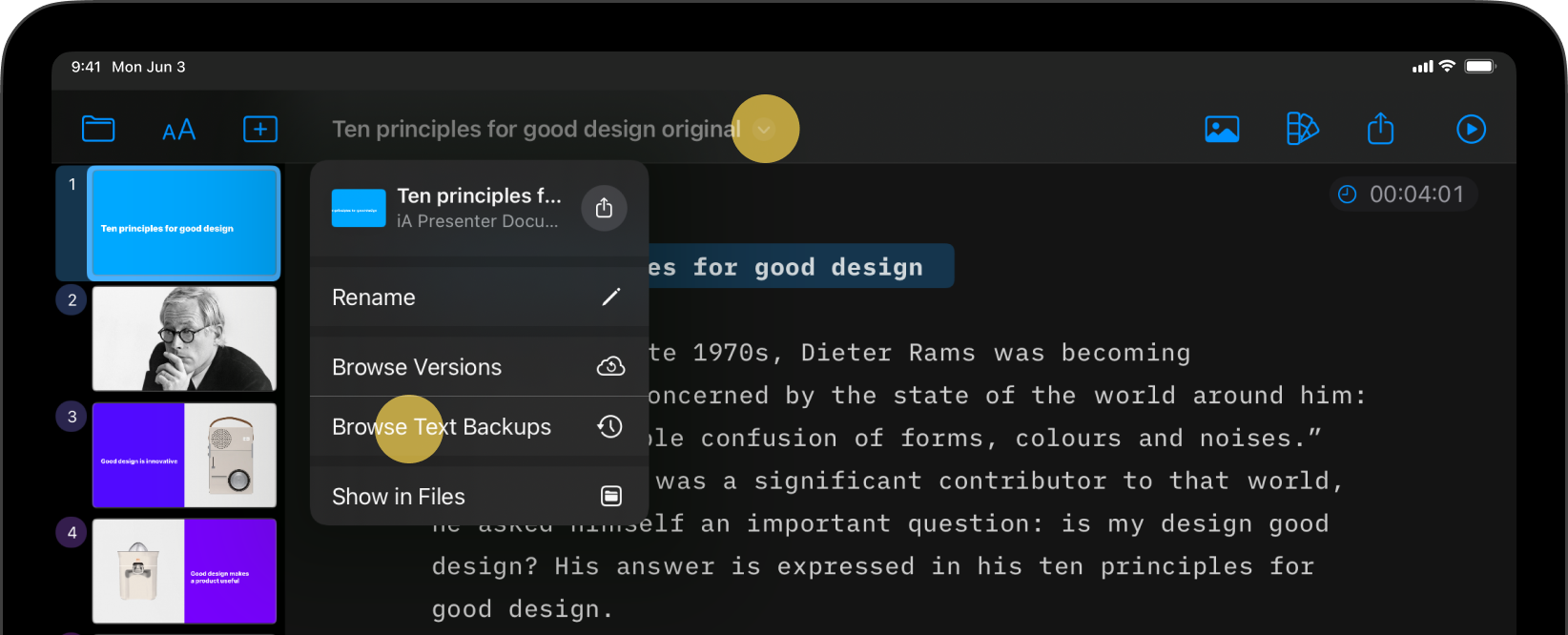Open the insert image icon
The height and width of the screenshot is (635, 1568).
[1222, 129]
